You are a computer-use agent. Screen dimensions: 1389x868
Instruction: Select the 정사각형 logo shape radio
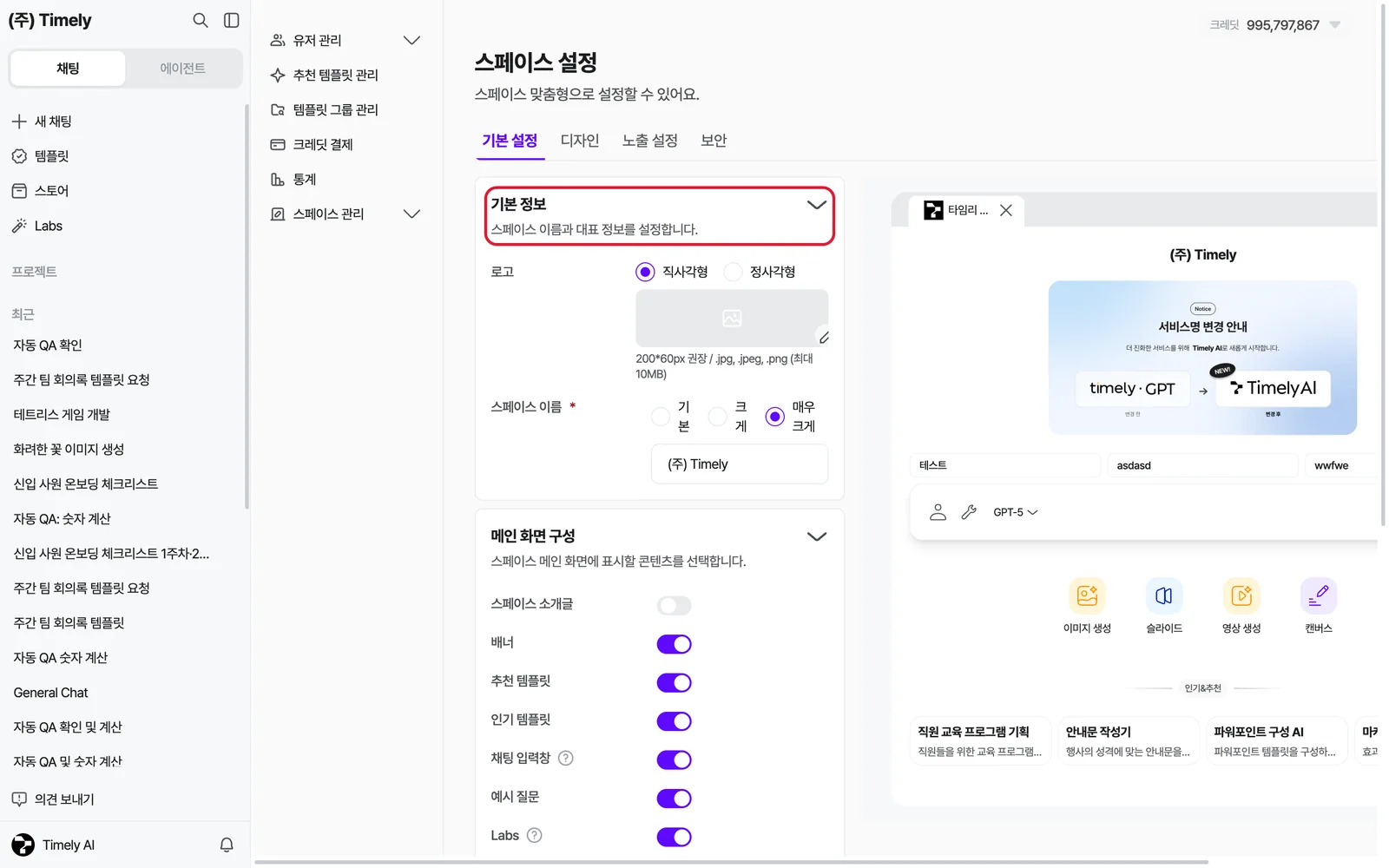tap(733, 272)
